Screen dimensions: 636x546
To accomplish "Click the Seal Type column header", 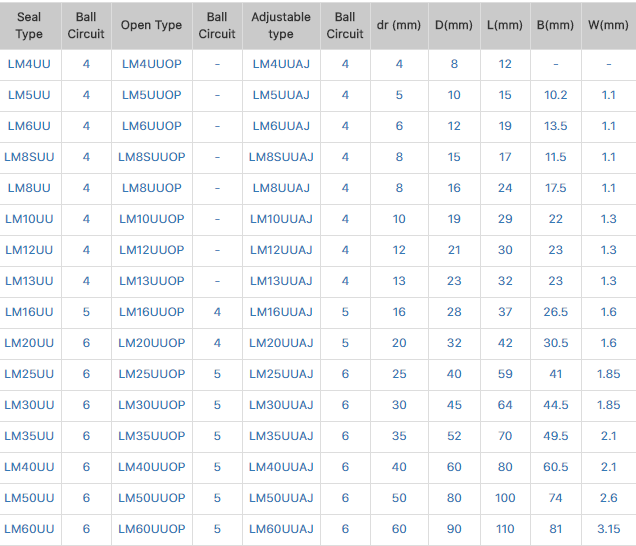I will click(30, 25).
